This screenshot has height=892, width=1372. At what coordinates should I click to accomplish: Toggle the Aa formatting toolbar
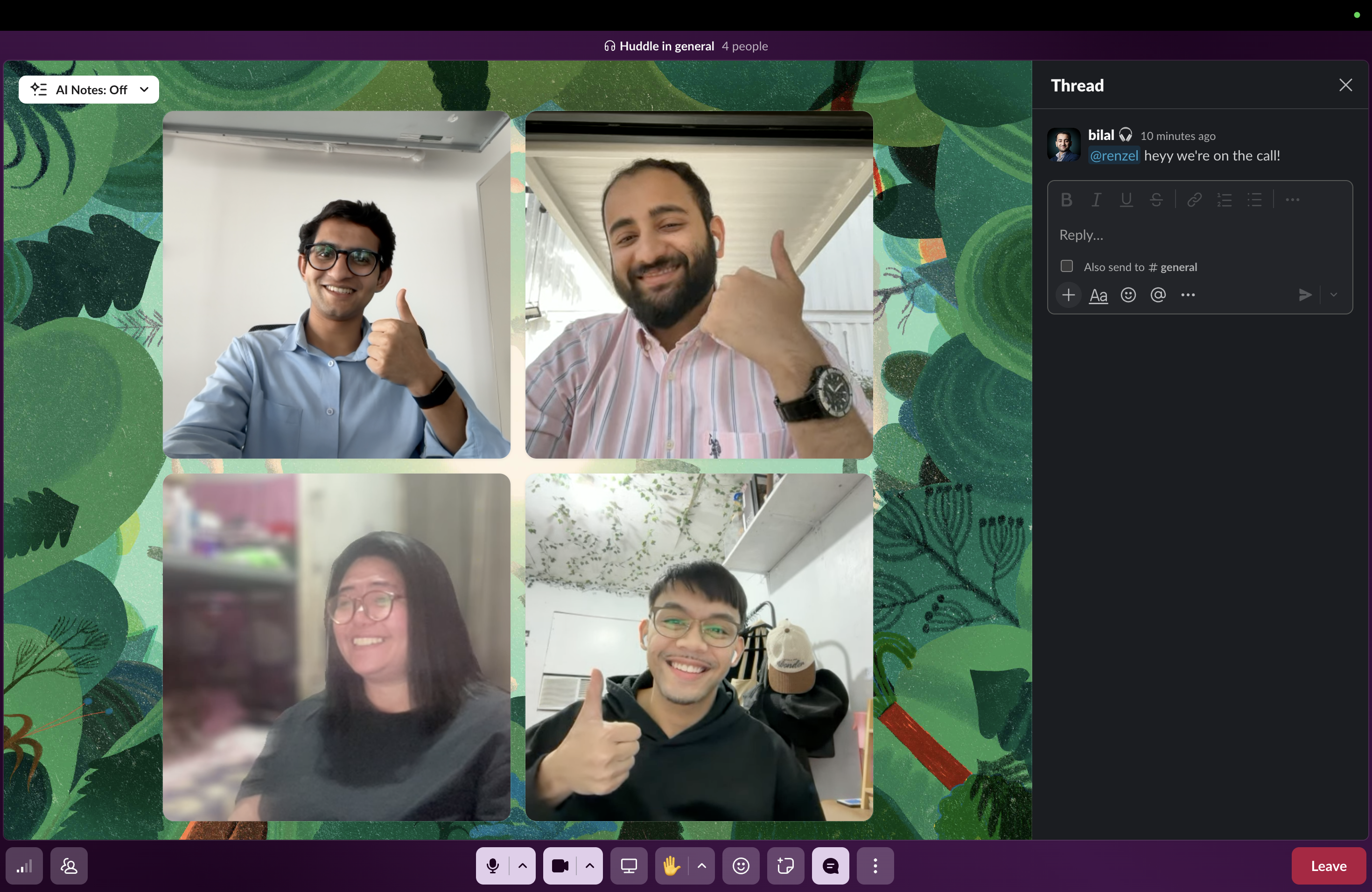(x=1098, y=295)
